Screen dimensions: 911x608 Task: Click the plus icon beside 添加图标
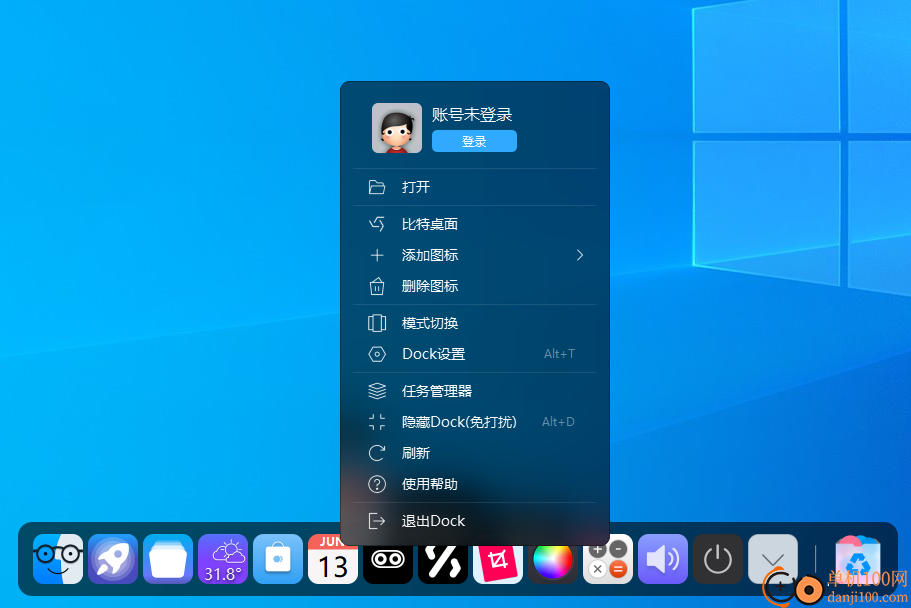click(377, 255)
